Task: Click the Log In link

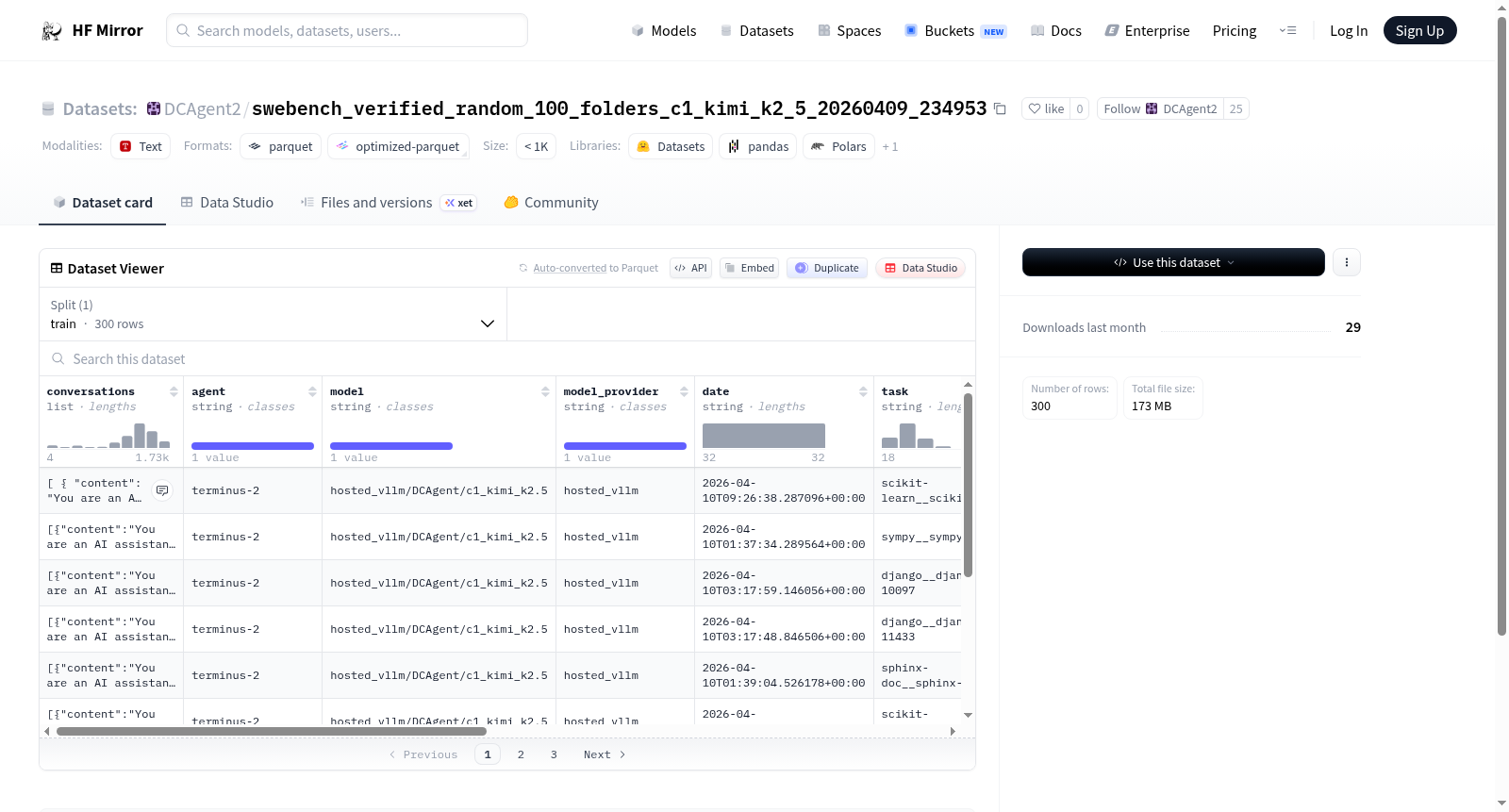Action: pos(1349,31)
